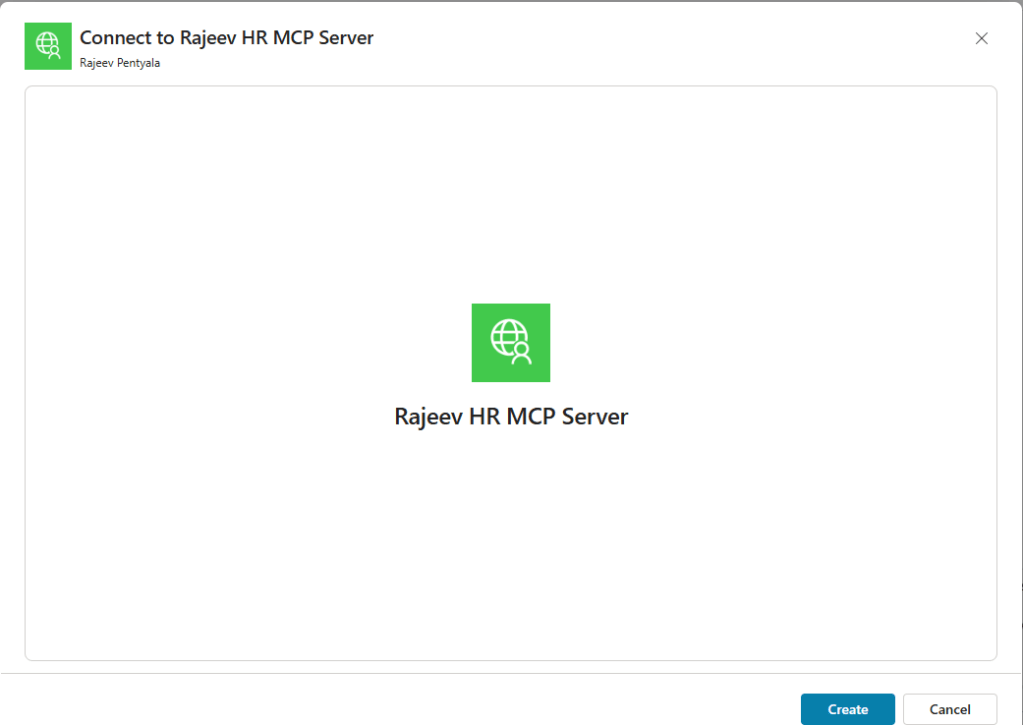Click the dialog title 'Connect to Rajeev HR MCP Server'

click(x=226, y=38)
